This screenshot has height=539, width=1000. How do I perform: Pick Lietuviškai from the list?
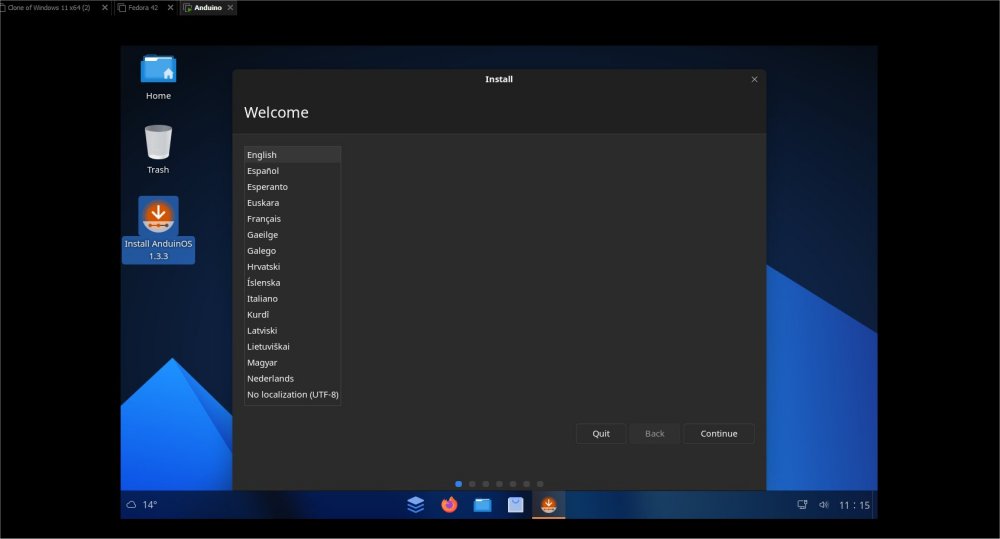pyautogui.click(x=292, y=346)
